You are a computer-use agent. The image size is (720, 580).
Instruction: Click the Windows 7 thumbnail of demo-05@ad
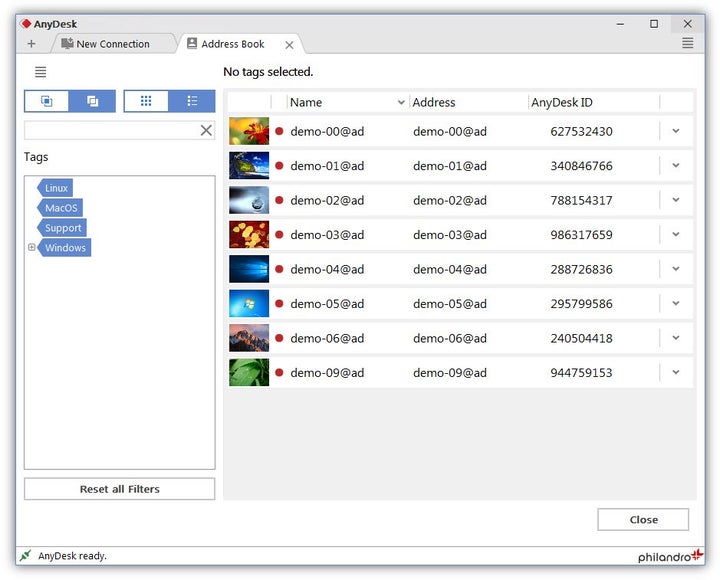(x=249, y=303)
